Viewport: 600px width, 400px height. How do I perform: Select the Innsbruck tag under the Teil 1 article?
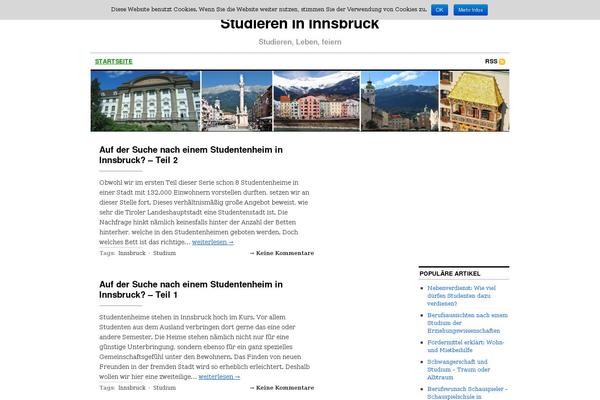click(132, 388)
